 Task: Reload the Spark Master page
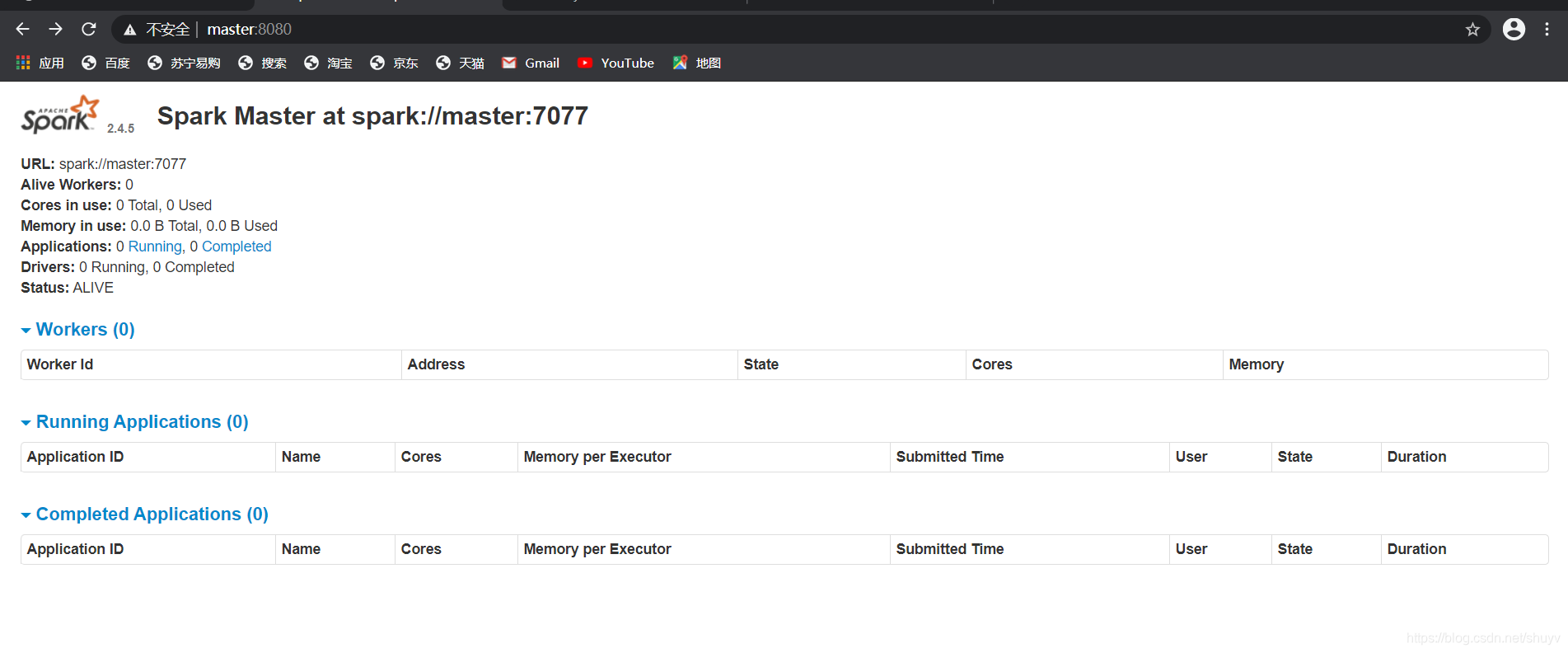pyautogui.click(x=89, y=29)
